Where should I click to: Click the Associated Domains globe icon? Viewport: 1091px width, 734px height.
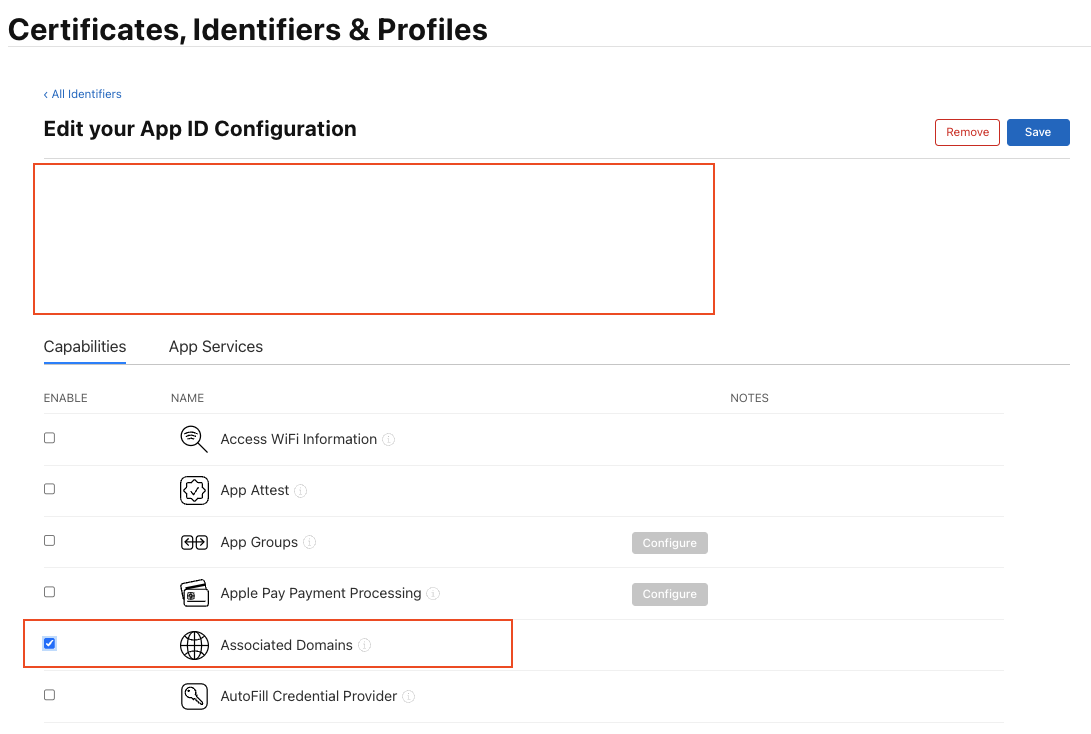click(194, 645)
